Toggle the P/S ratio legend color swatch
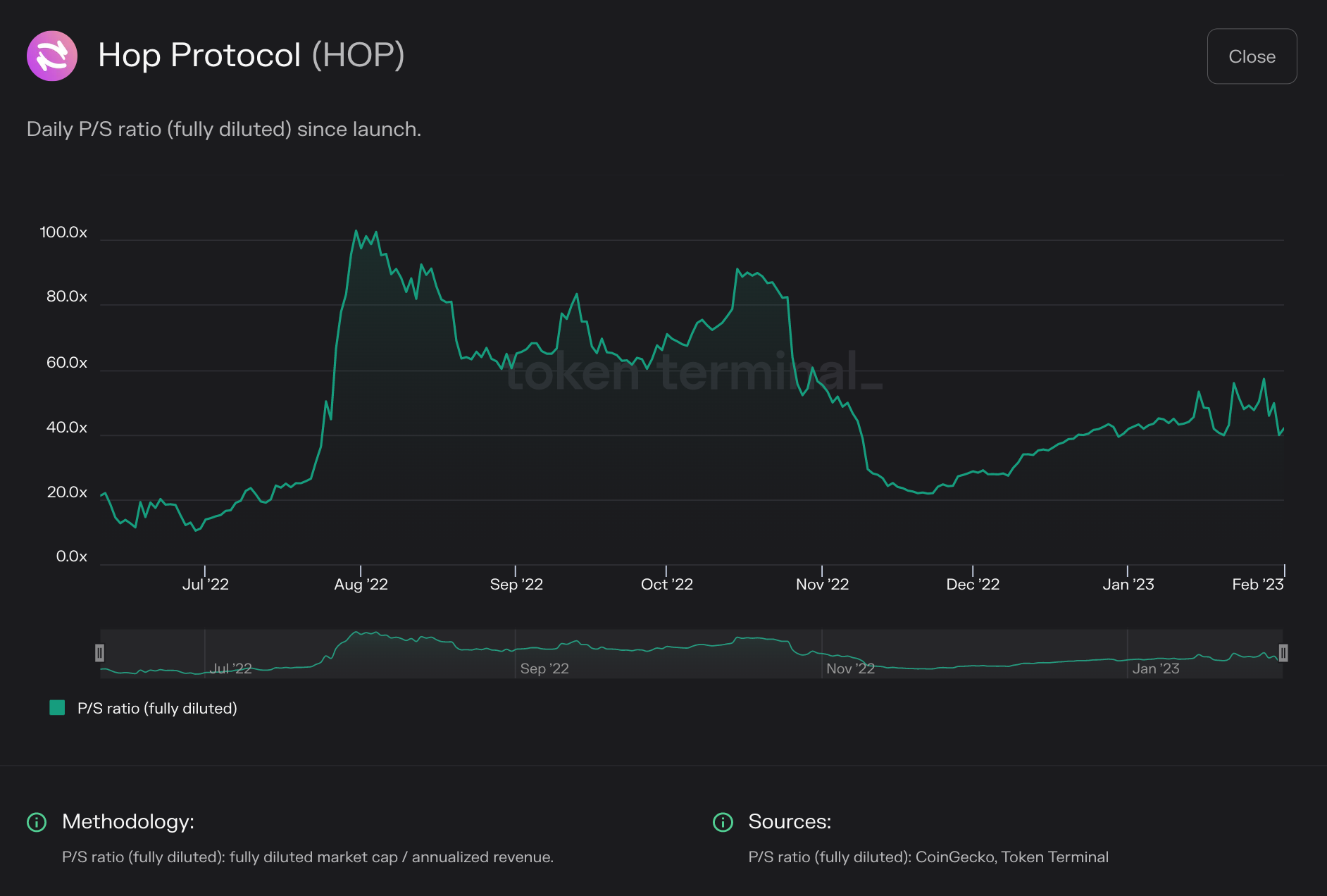This screenshot has width=1327, height=896. 57,708
